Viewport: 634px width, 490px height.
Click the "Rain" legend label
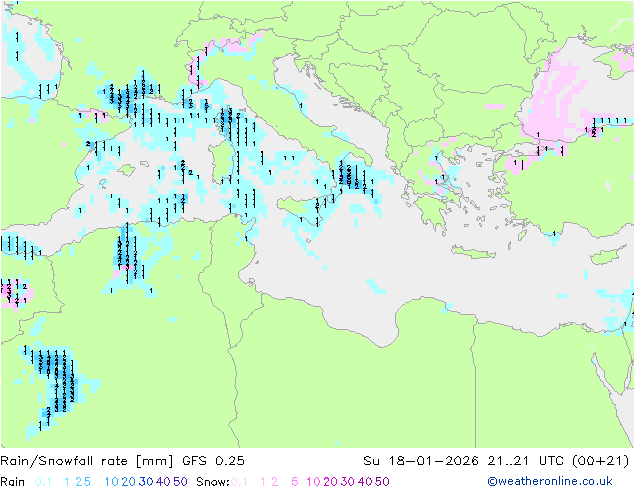[x=13, y=482]
